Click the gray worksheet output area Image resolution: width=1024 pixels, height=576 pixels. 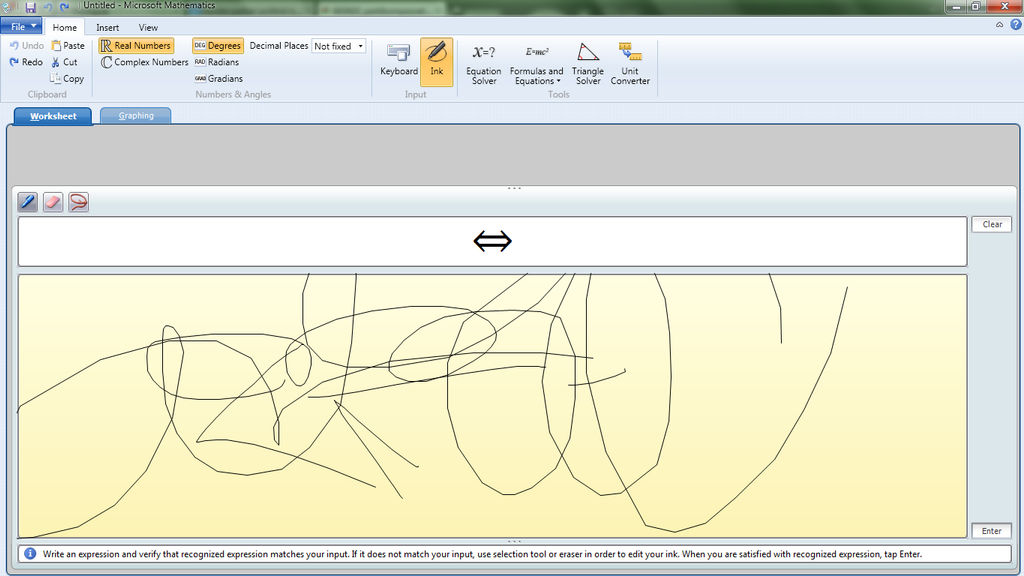tap(513, 155)
